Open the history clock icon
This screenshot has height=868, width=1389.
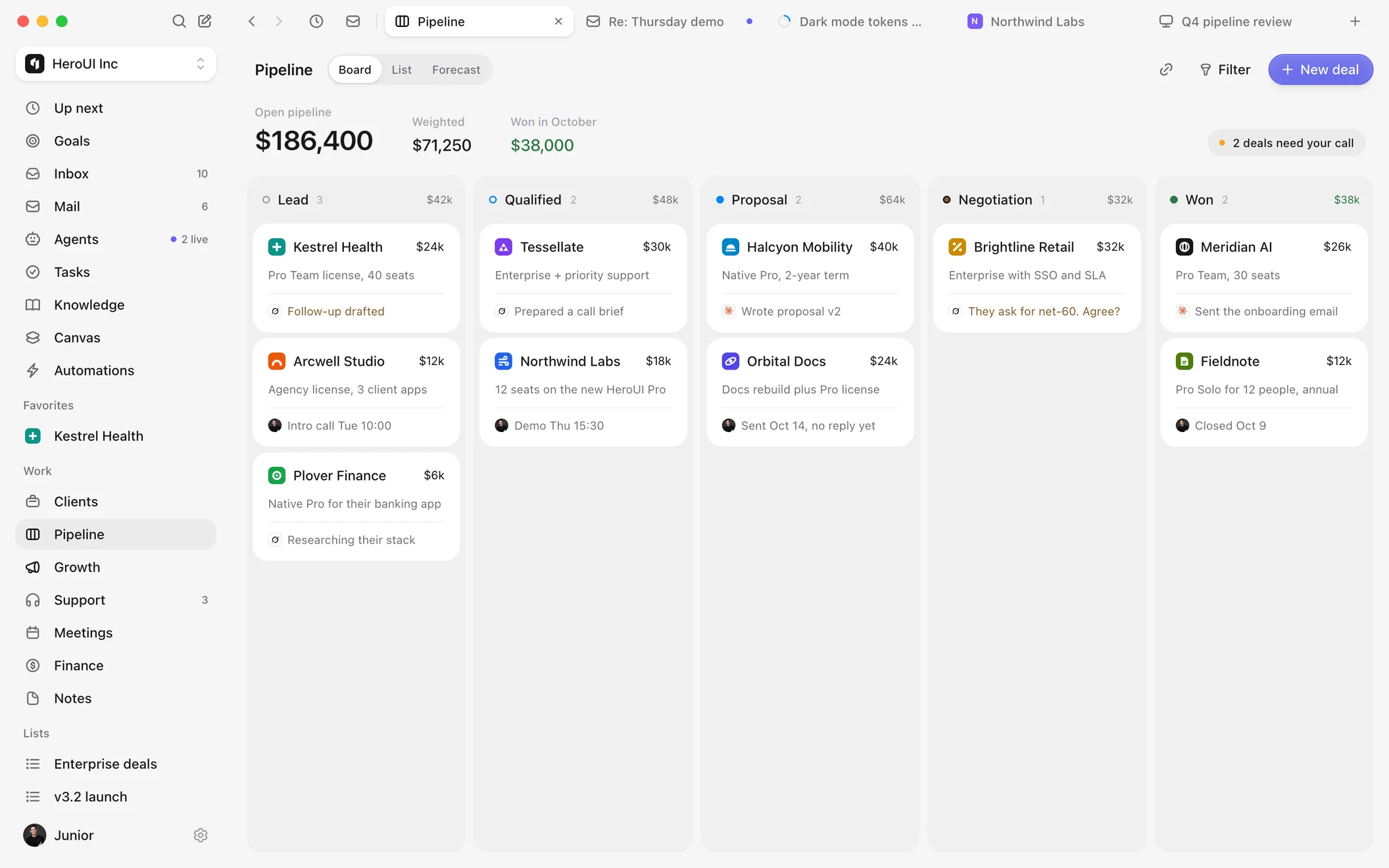point(316,21)
